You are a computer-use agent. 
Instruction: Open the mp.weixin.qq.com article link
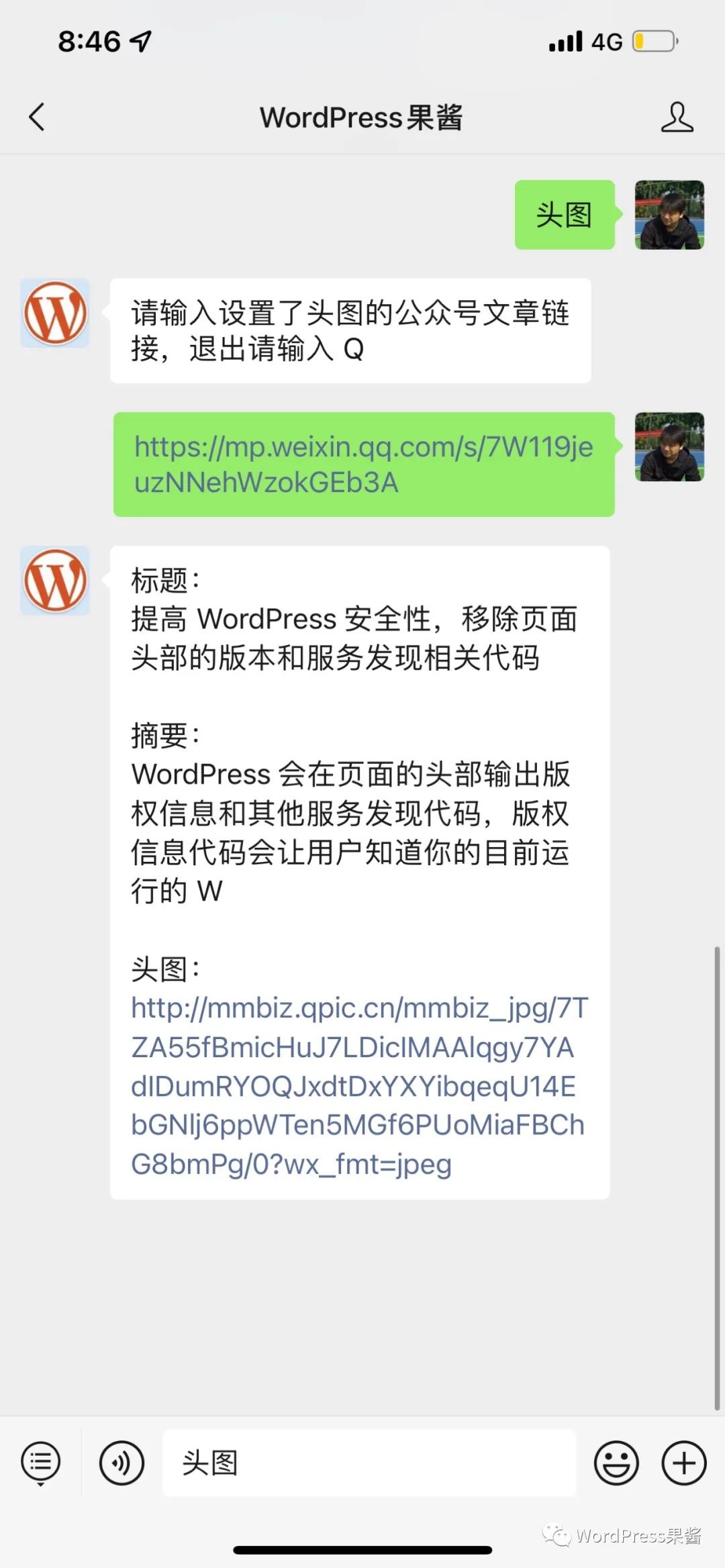click(x=363, y=464)
